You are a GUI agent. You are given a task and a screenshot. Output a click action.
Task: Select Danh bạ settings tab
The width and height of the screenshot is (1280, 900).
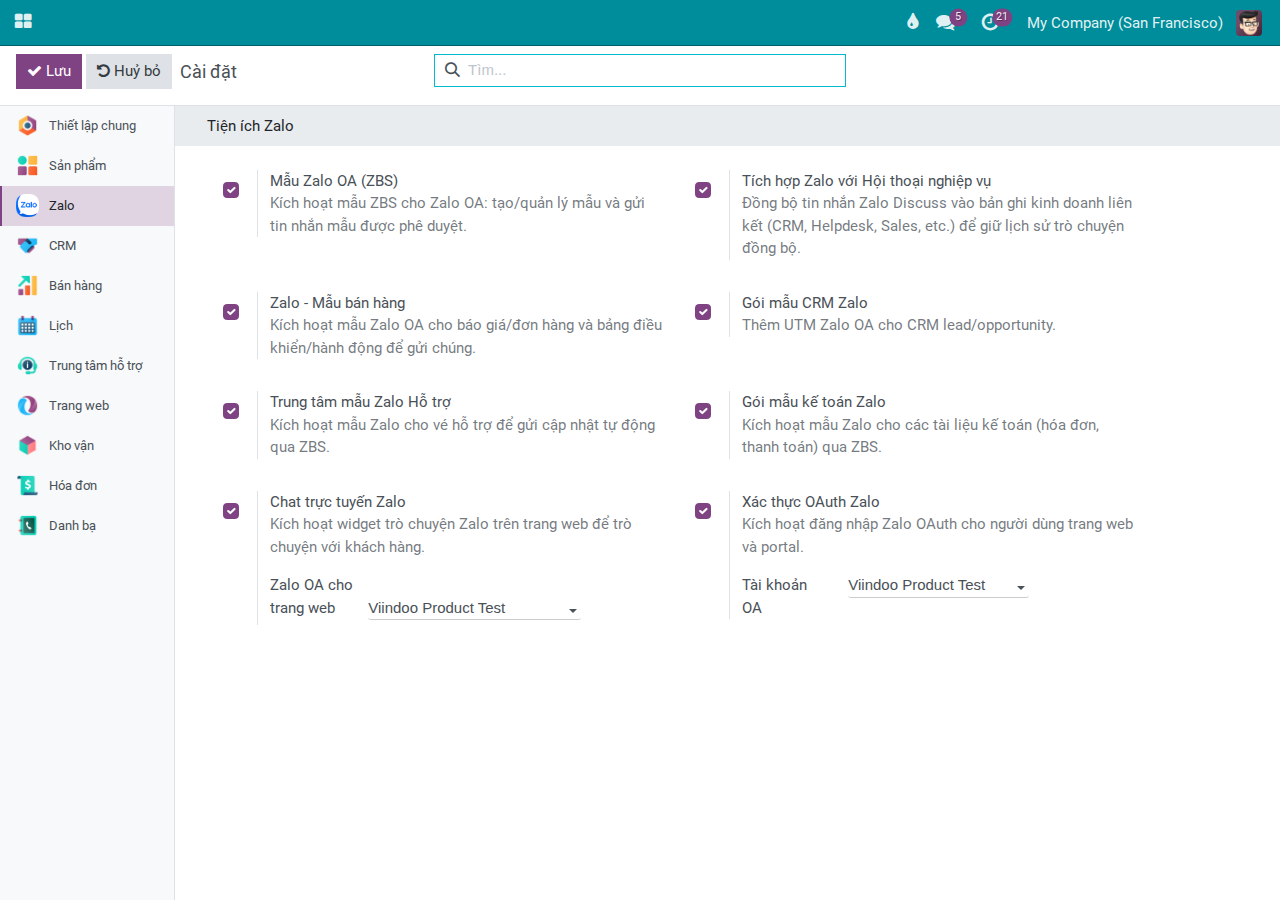click(x=87, y=526)
